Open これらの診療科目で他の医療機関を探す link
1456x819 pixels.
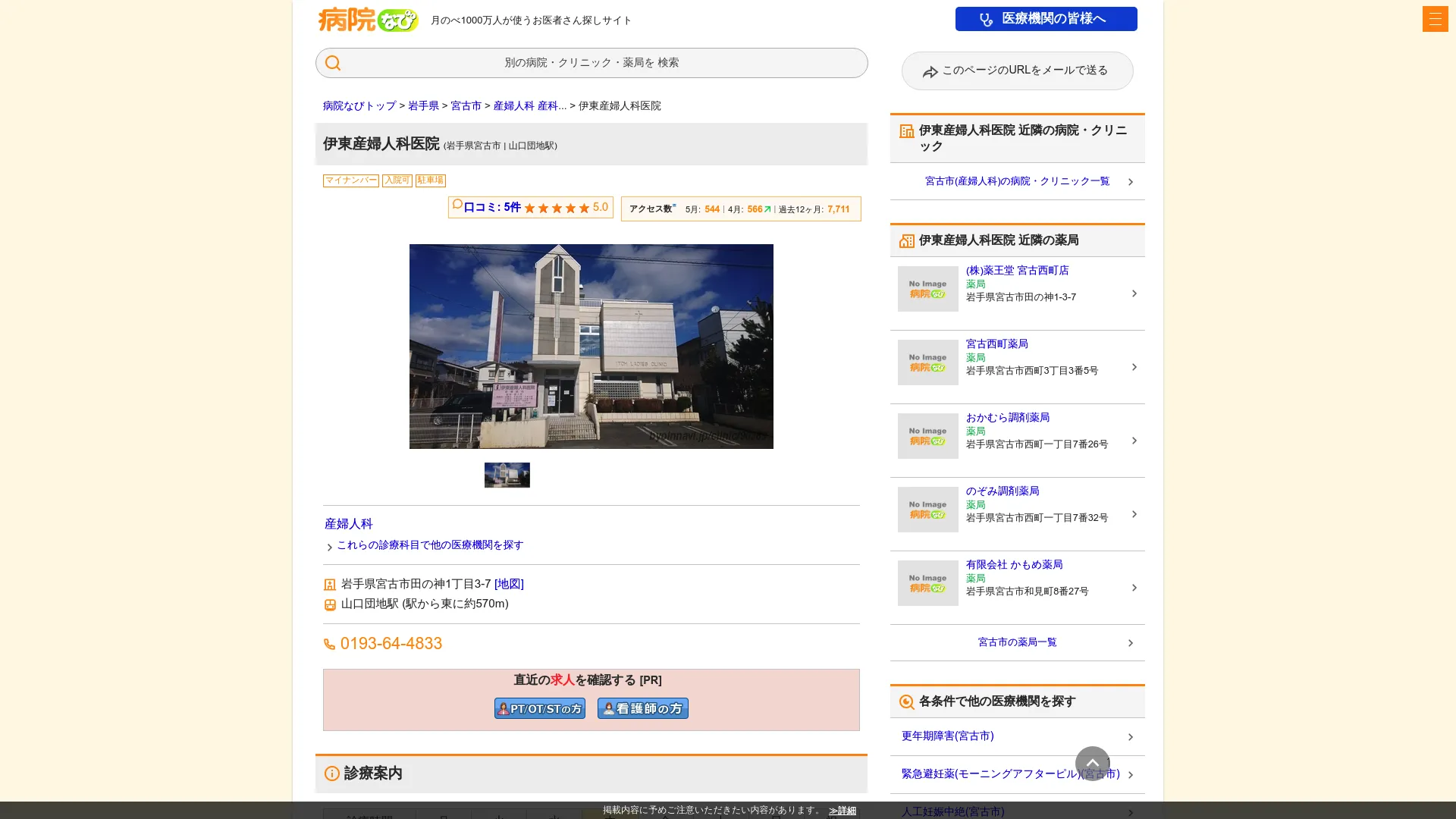[430, 545]
